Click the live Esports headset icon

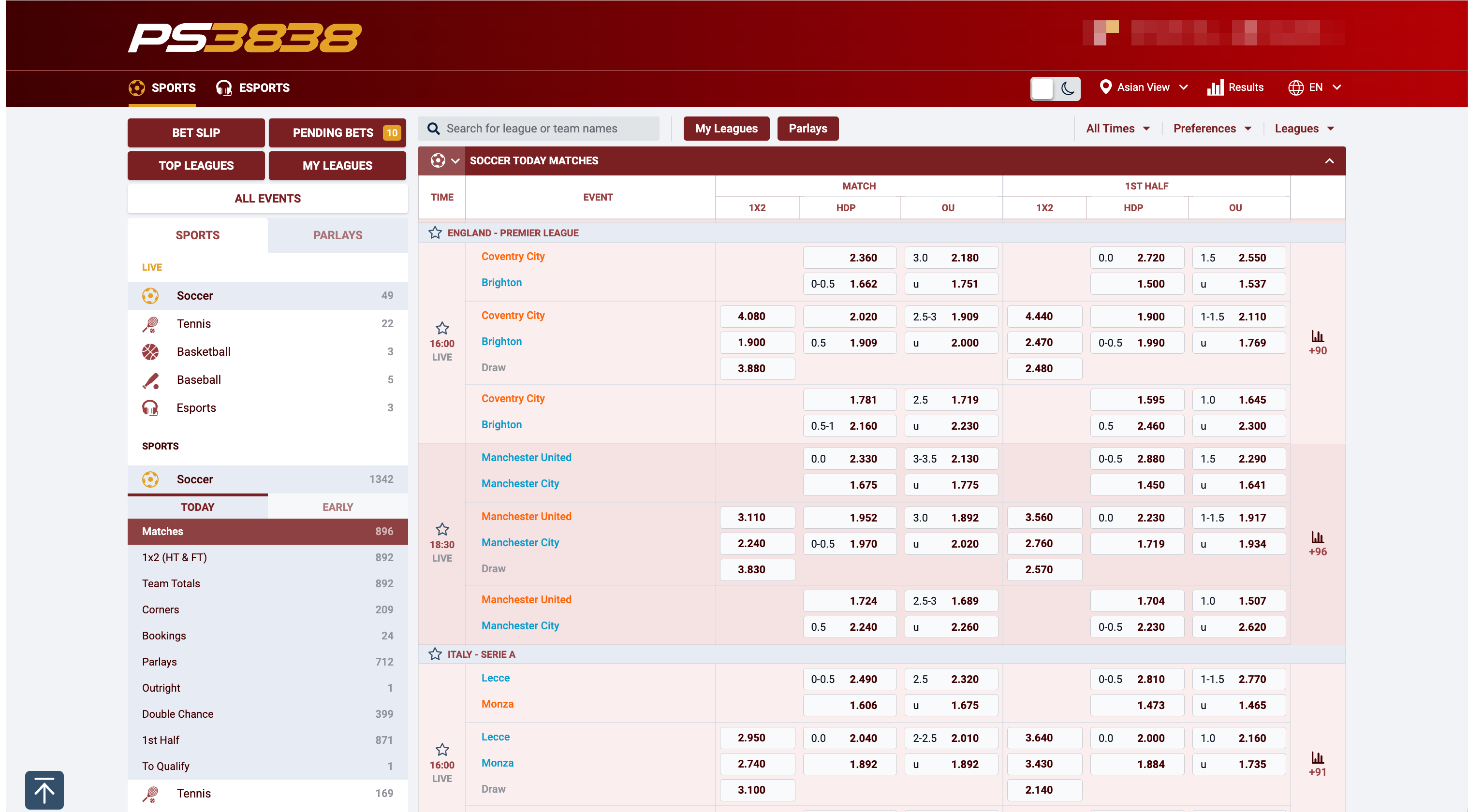pos(150,408)
